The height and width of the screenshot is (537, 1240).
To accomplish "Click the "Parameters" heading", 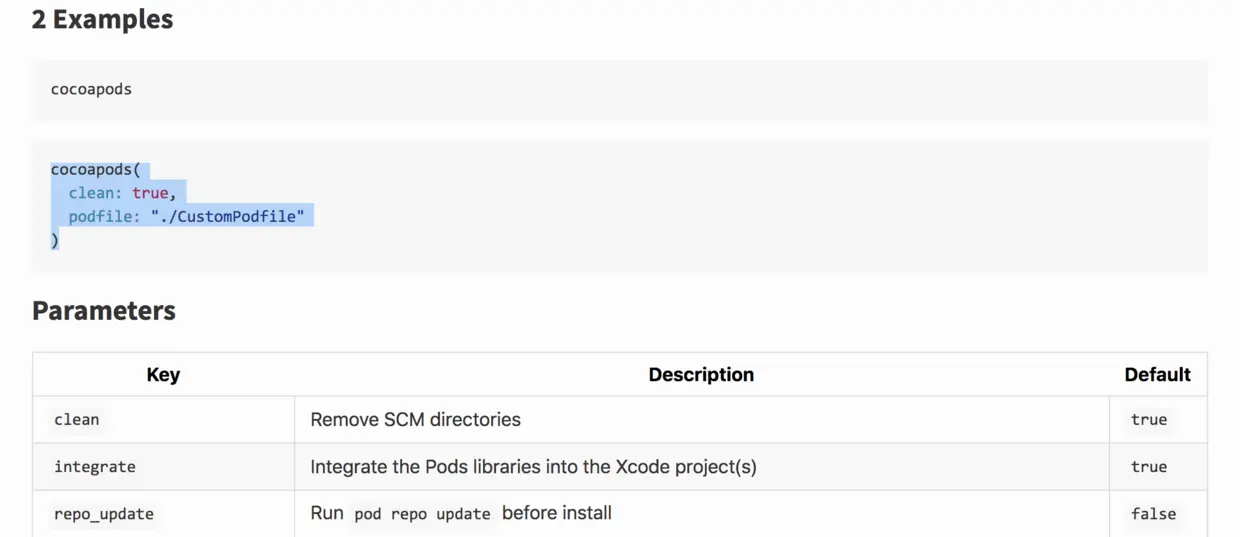I will [104, 311].
